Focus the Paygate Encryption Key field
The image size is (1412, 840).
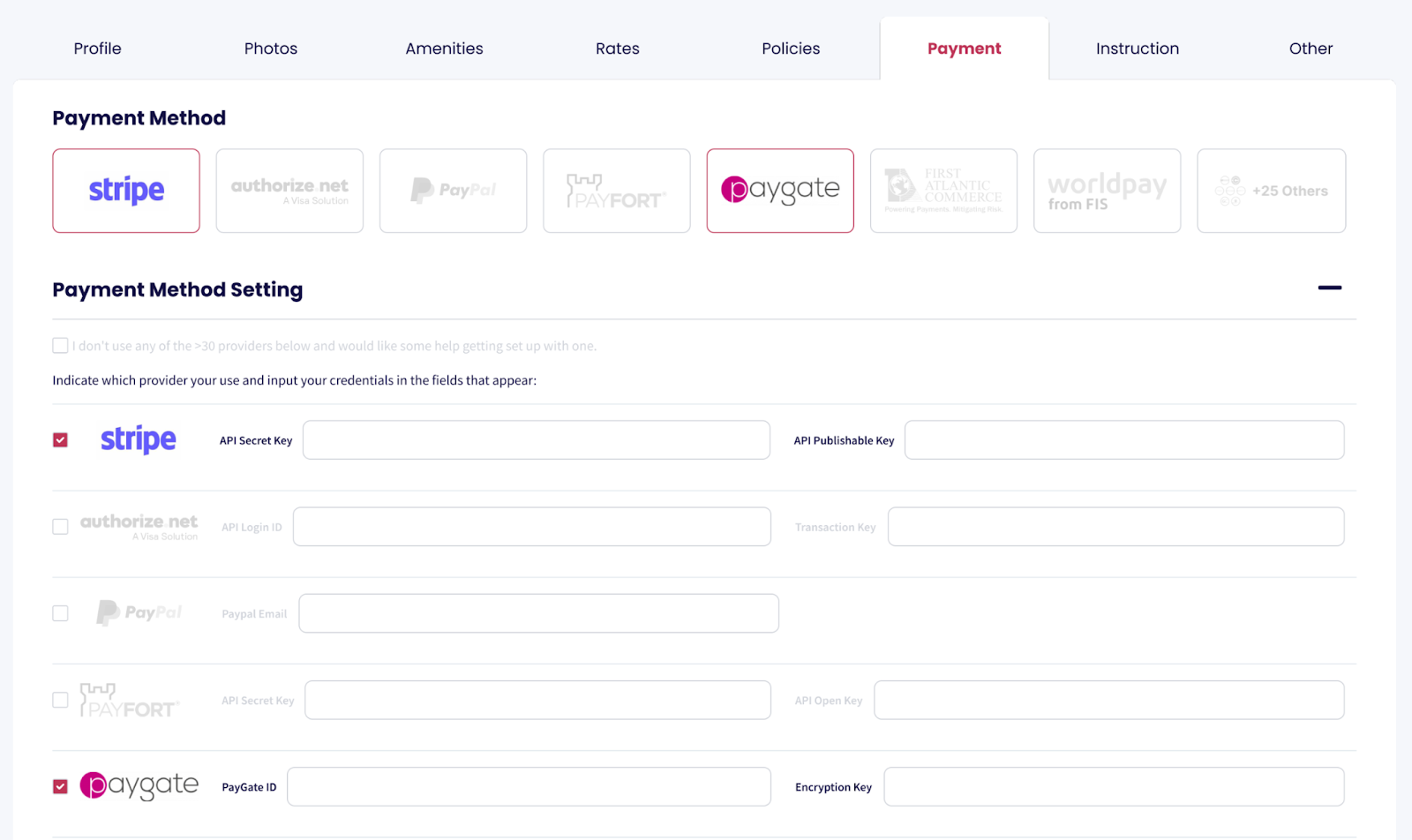click(x=1115, y=786)
